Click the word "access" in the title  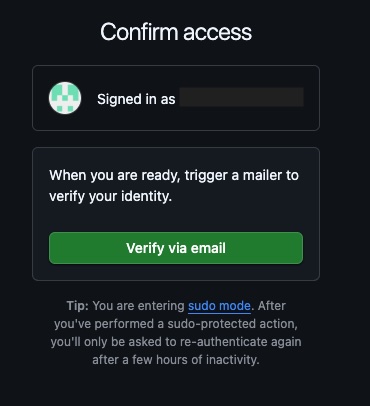pyautogui.click(x=218, y=33)
